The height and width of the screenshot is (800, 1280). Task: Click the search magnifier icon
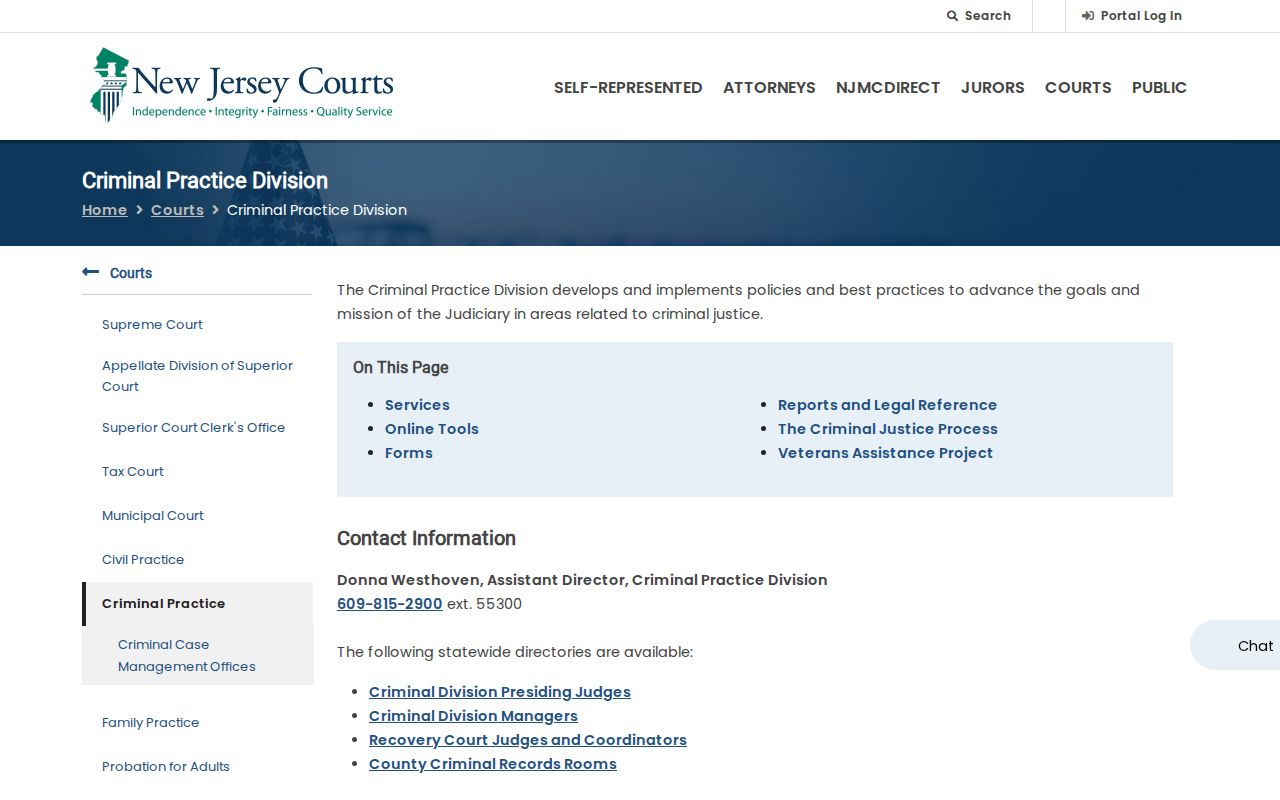click(x=953, y=16)
